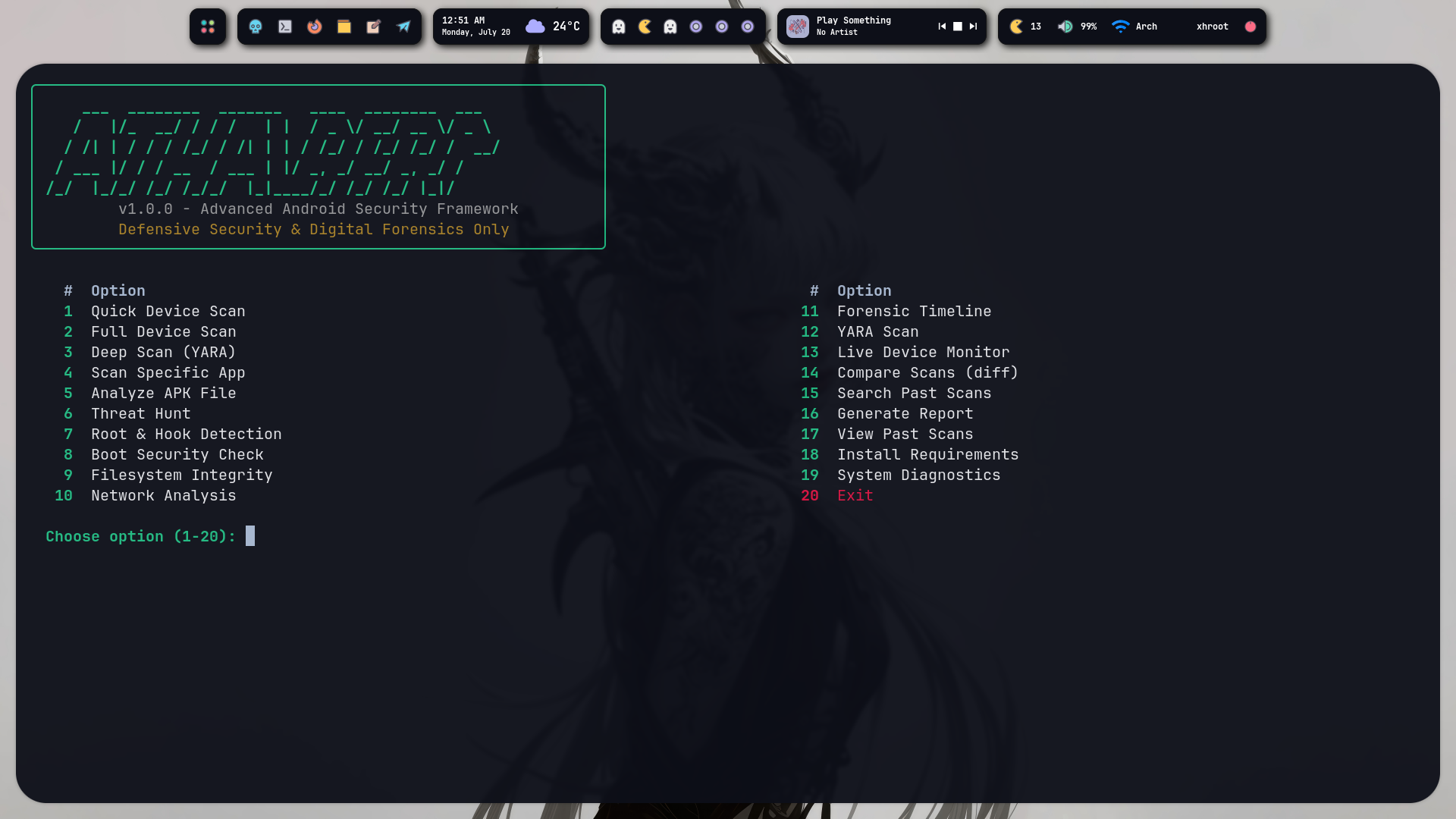The width and height of the screenshot is (1456, 819).
Task: Click 'Live Device Monitor' option
Action: coord(924,353)
